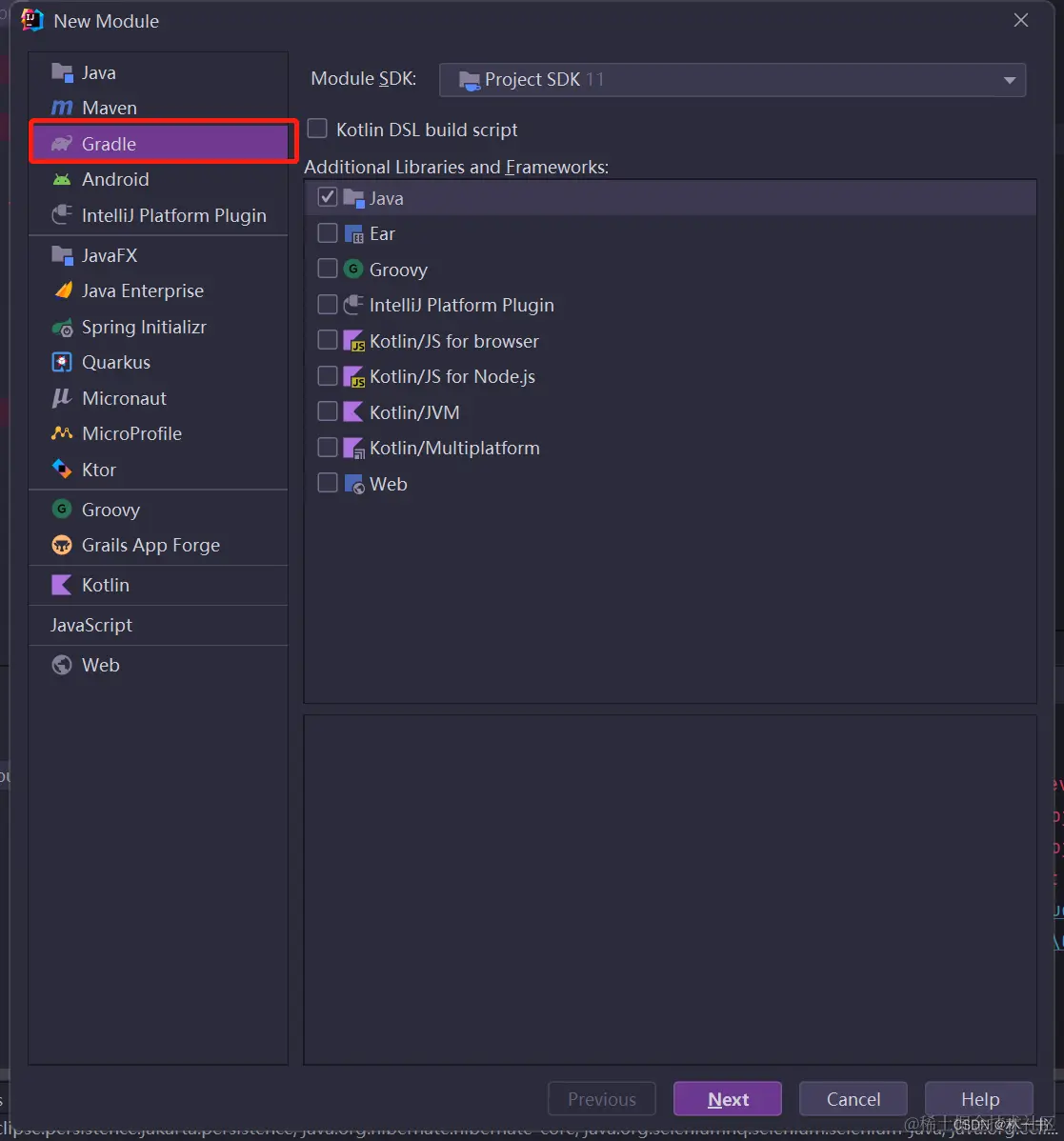Select Maven module type
The height and width of the screenshot is (1141, 1064).
[x=159, y=108]
